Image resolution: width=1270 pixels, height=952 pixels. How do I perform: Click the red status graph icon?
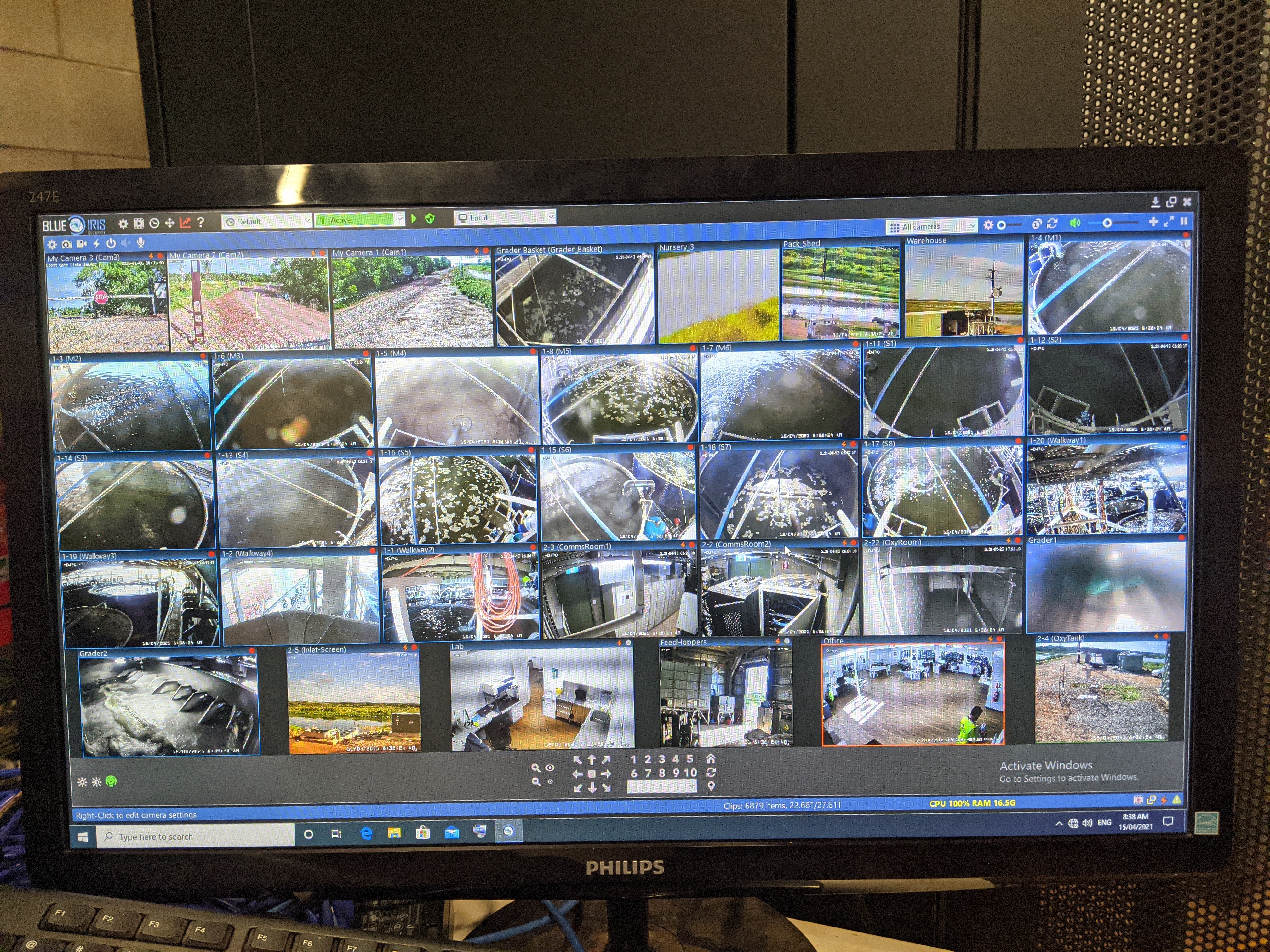coord(185,223)
